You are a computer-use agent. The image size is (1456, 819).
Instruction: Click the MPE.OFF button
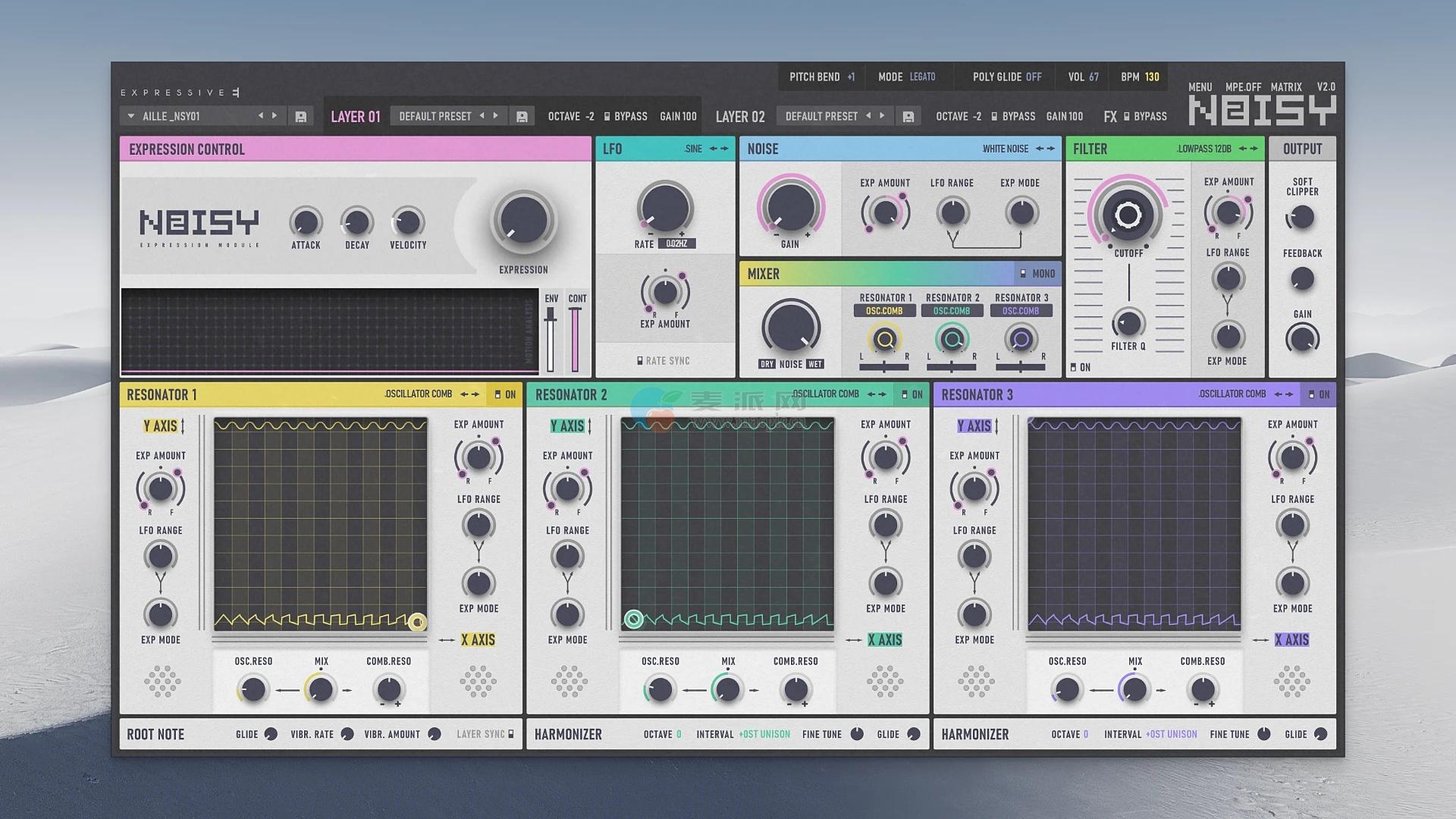1243,87
